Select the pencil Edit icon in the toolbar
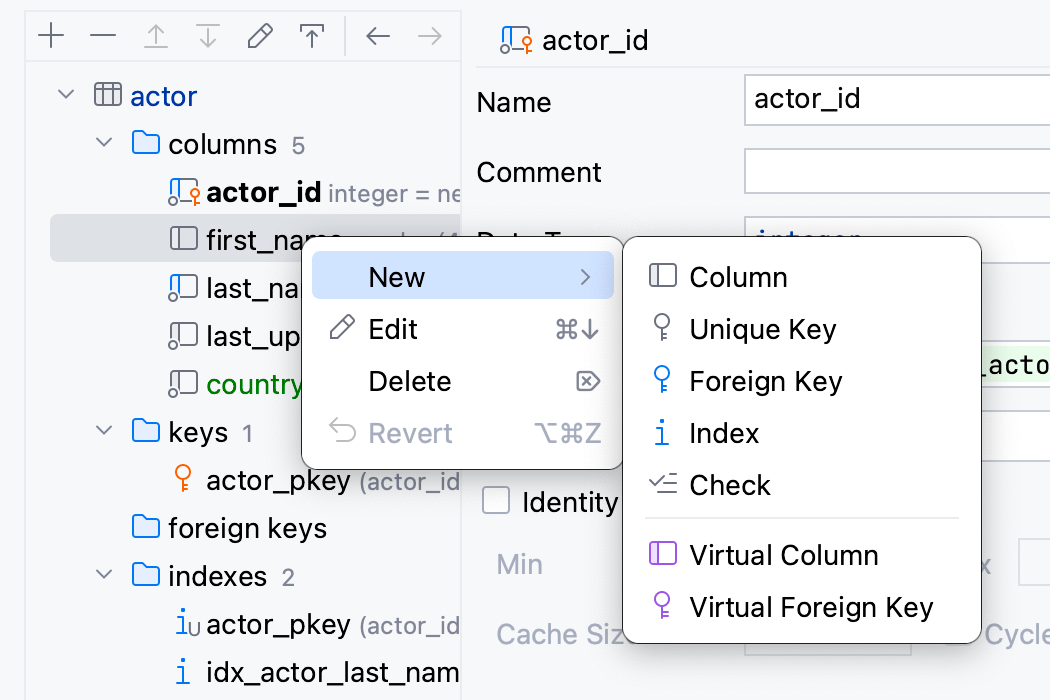Viewport: 1050px width, 700px height. (260, 36)
